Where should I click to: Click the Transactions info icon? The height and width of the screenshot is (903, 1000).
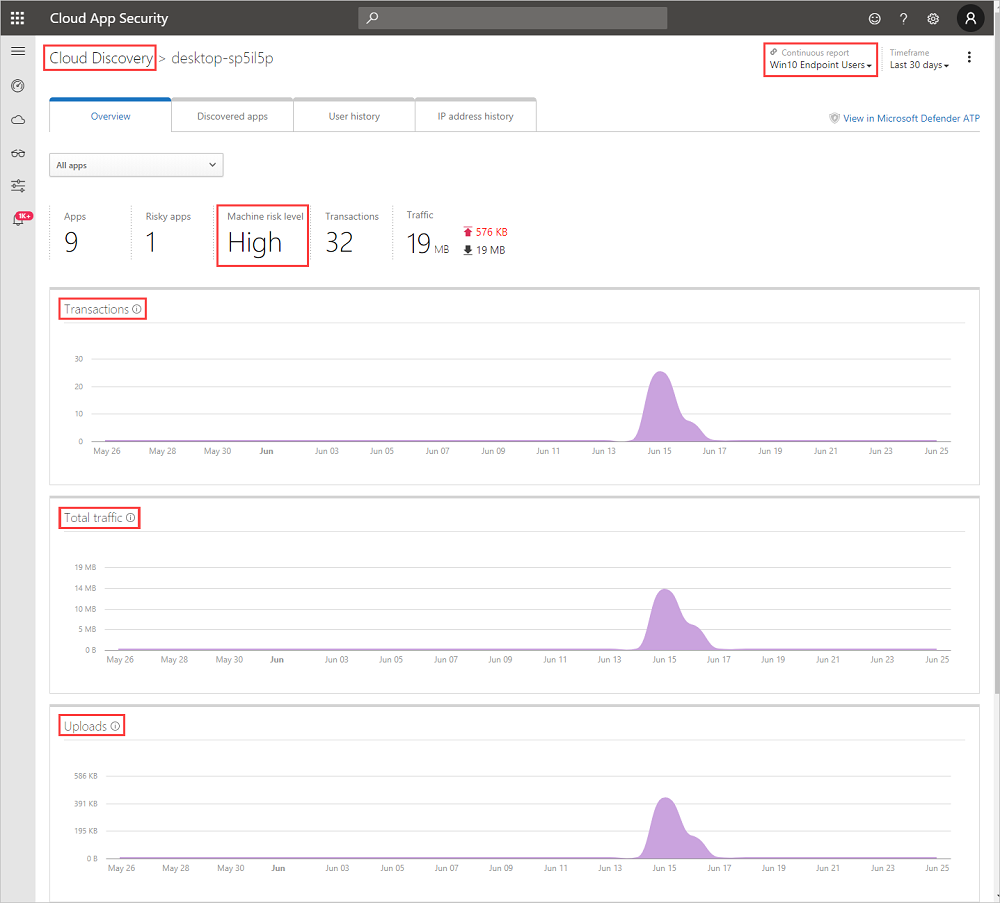coord(136,309)
